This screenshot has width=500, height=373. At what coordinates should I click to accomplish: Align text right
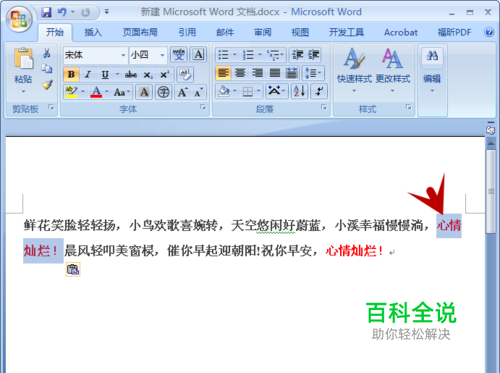257,73
